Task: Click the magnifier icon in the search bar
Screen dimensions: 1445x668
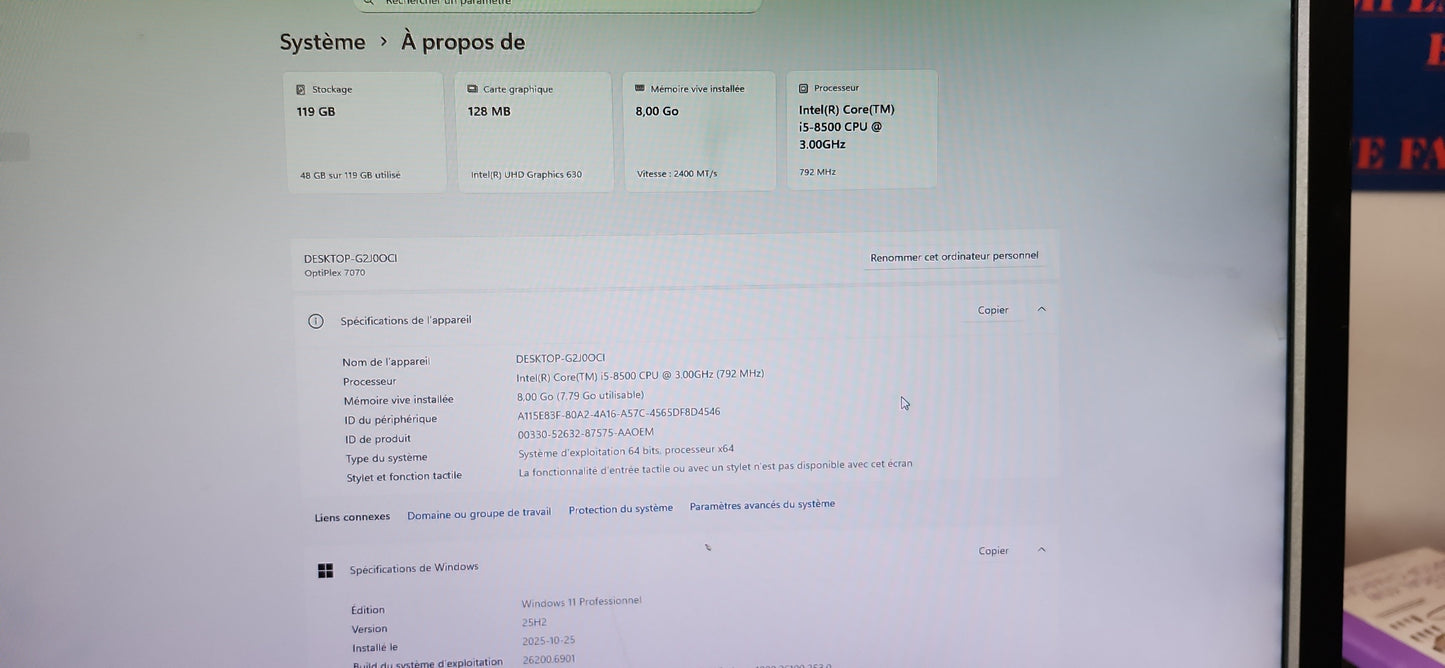Action: click(368, 1)
